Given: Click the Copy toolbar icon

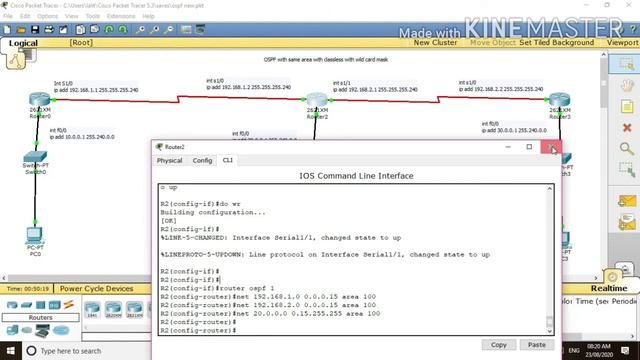Looking at the screenshot, I should click(x=80, y=29).
